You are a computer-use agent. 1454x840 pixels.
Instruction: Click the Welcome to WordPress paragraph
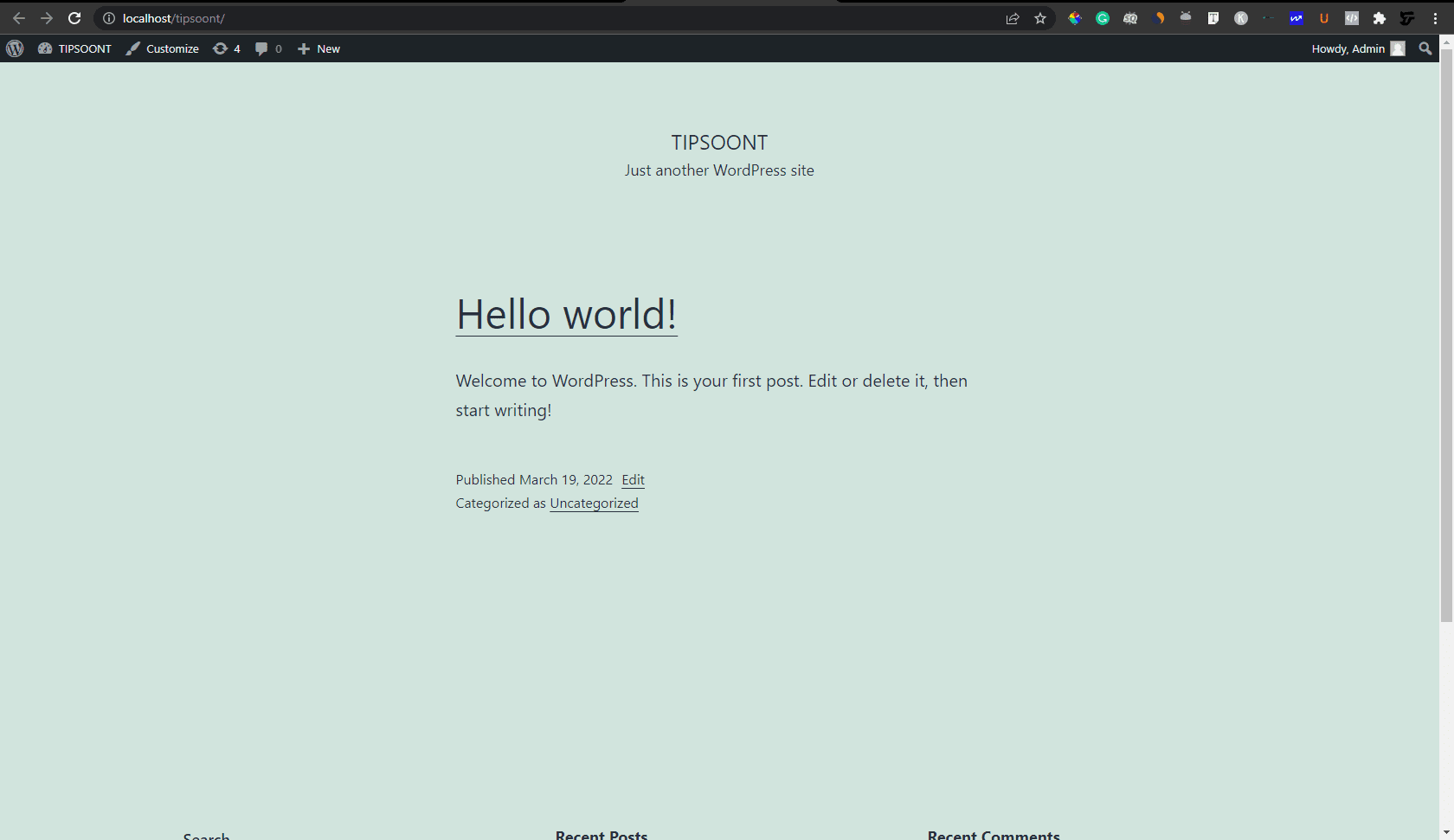coord(711,395)
